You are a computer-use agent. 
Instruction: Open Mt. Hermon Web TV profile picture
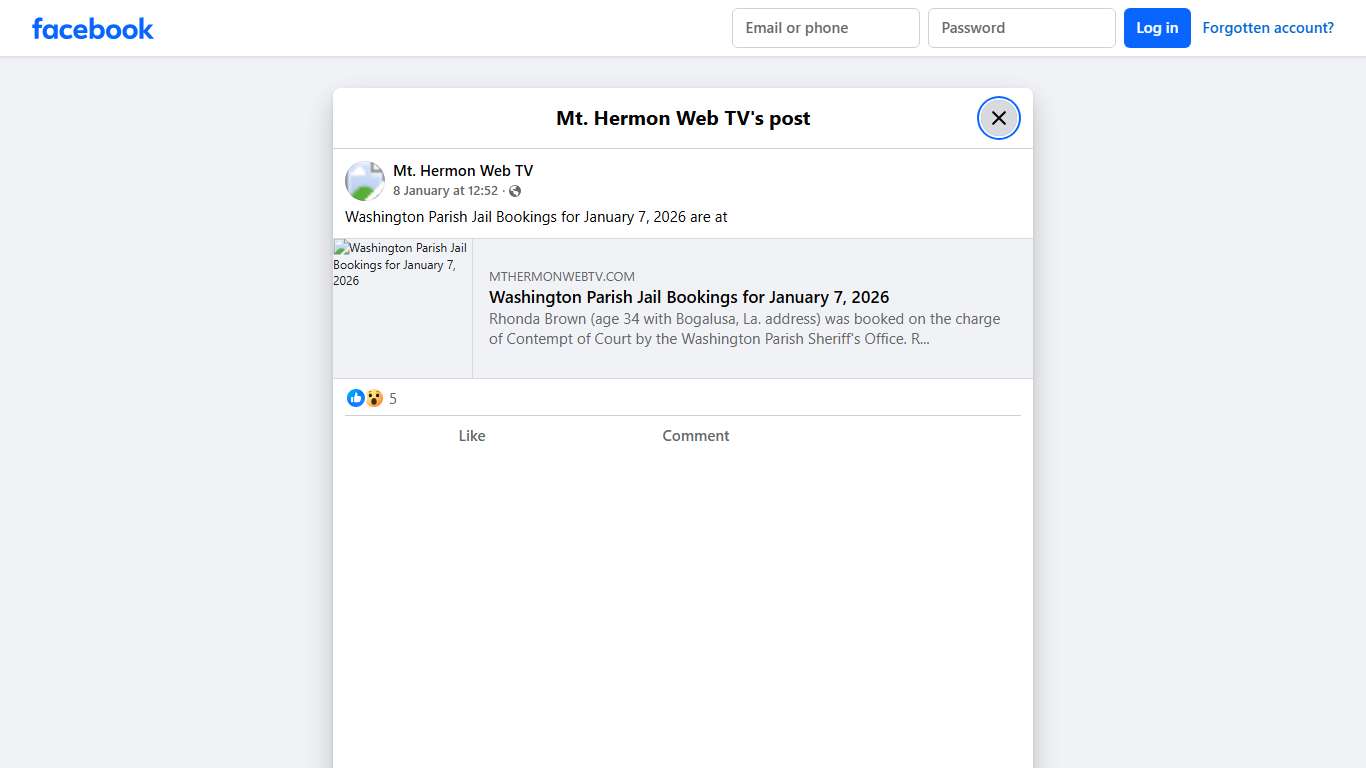(x=365, y=181)
